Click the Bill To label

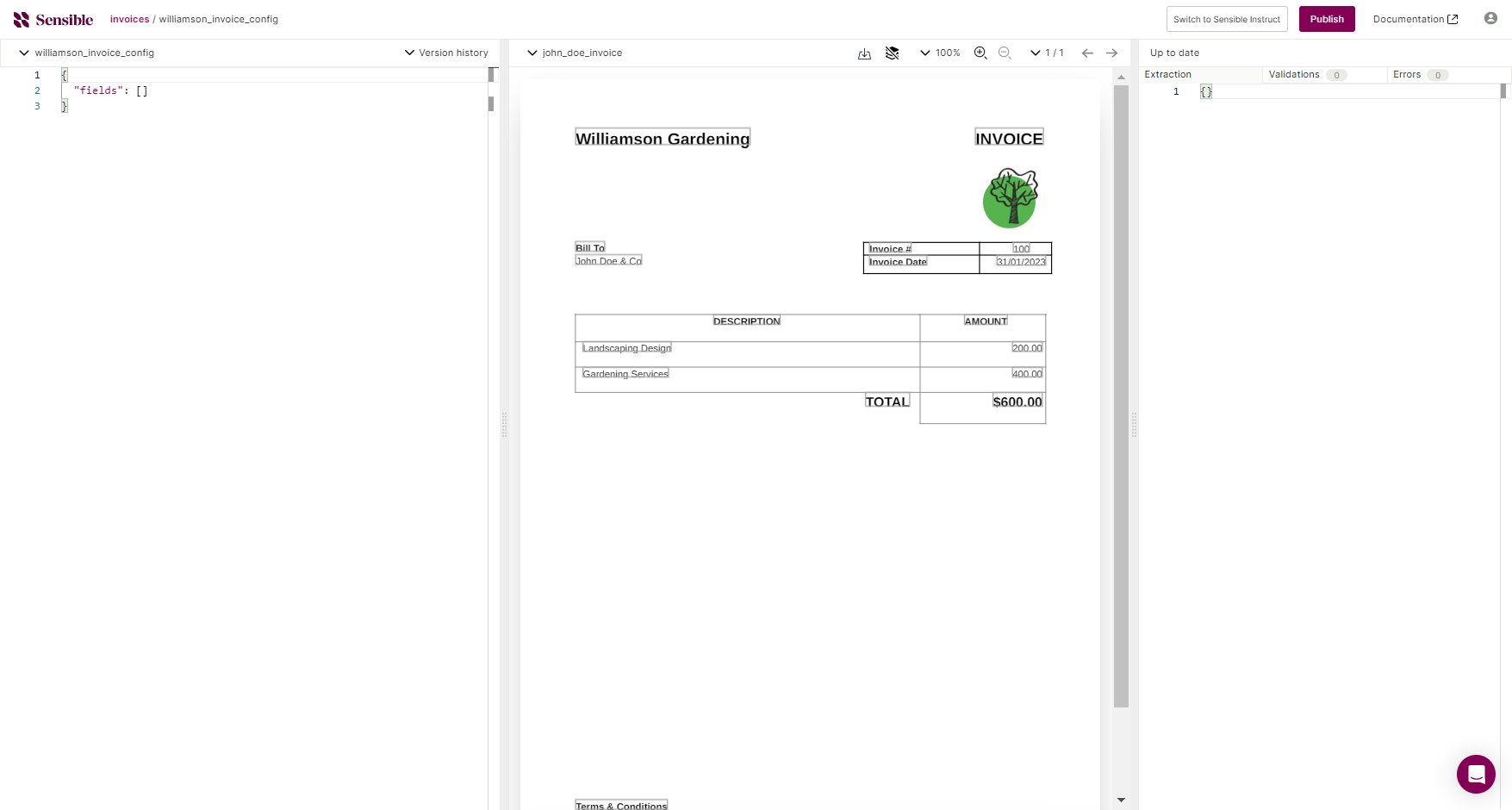point(590,248)
